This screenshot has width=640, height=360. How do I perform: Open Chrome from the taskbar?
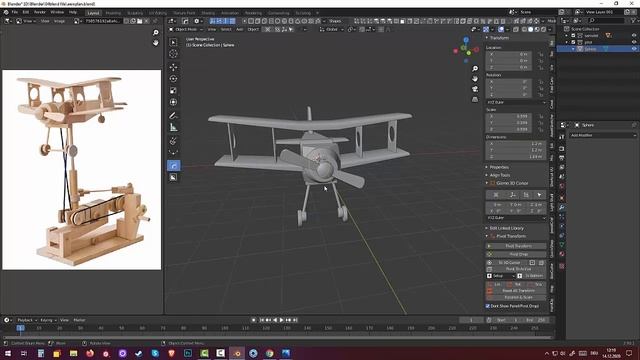(269, 353)
